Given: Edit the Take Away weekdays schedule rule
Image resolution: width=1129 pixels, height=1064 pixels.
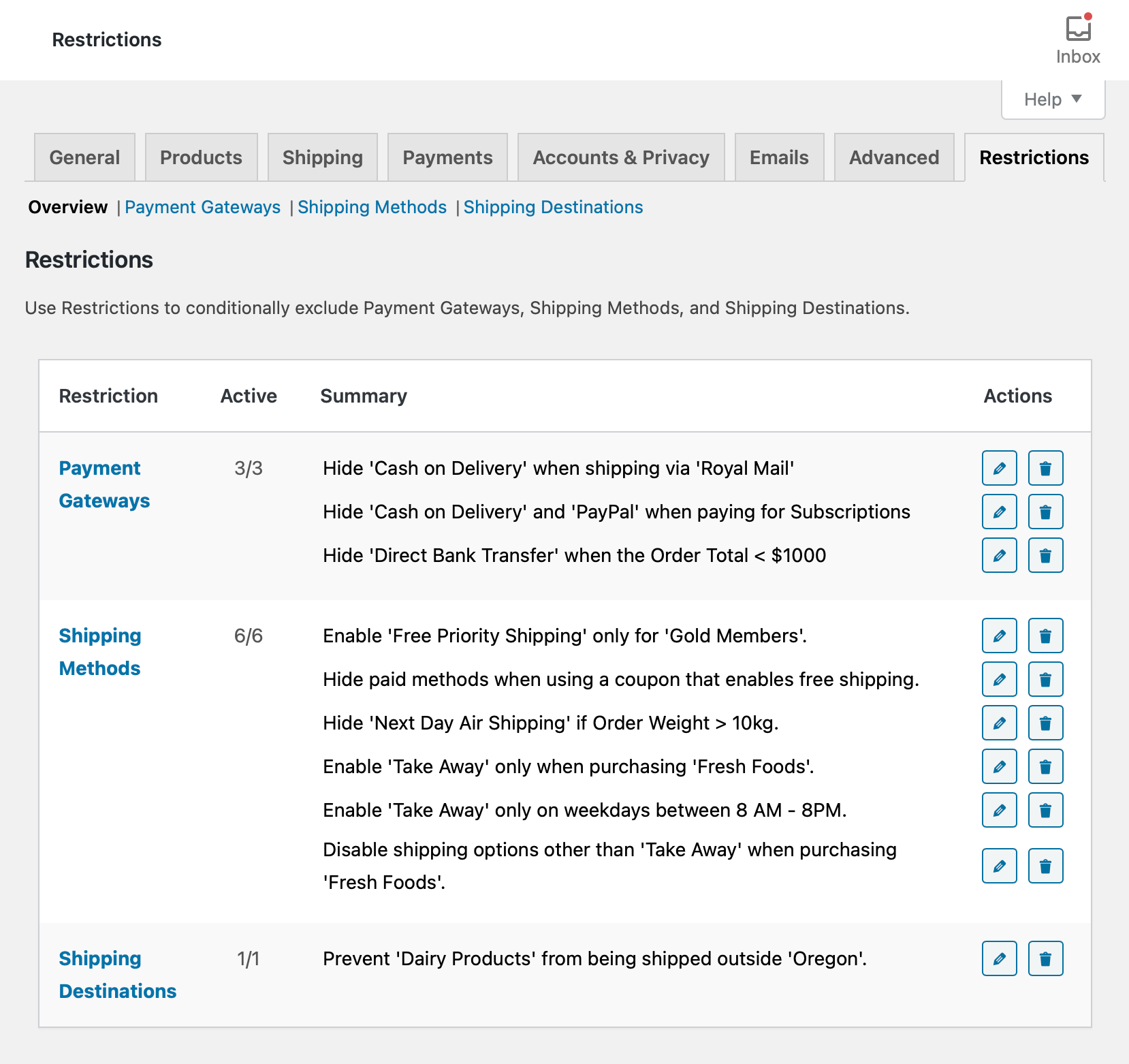Looking at the screenshot, I should coord(998,810).
